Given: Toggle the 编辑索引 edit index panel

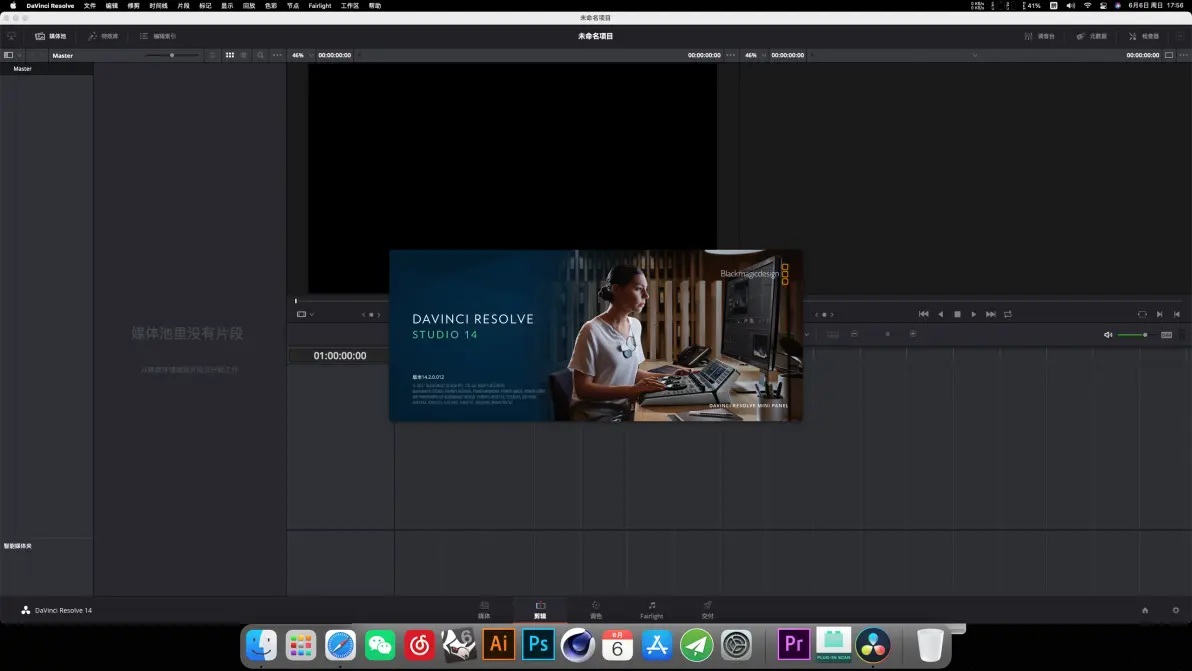Looking at the screenshot, I should pos(158,36).
